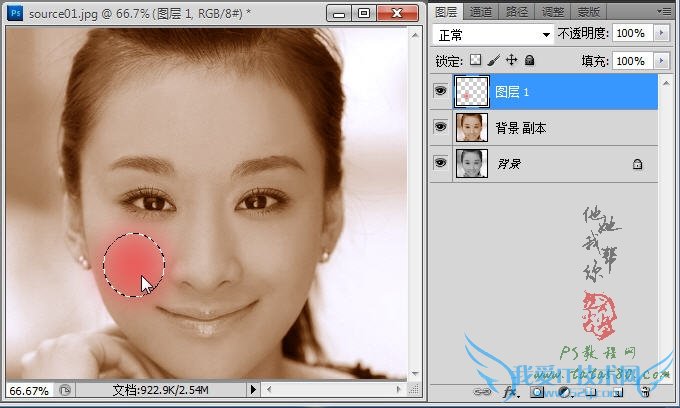
Task: Switch to the 图层 tab
Action: coord(446,12)
